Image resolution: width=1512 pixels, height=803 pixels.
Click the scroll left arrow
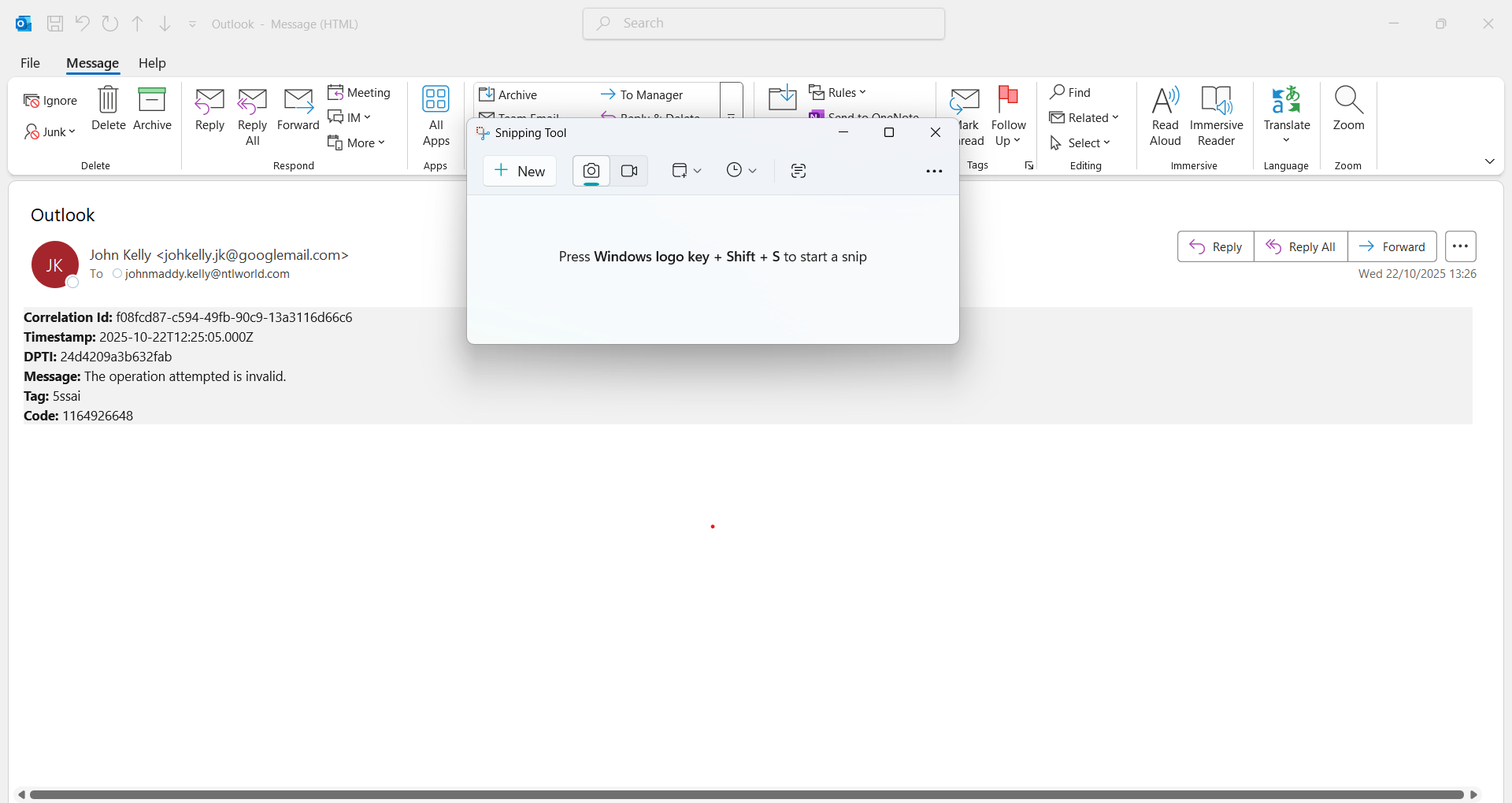point(21,794)
